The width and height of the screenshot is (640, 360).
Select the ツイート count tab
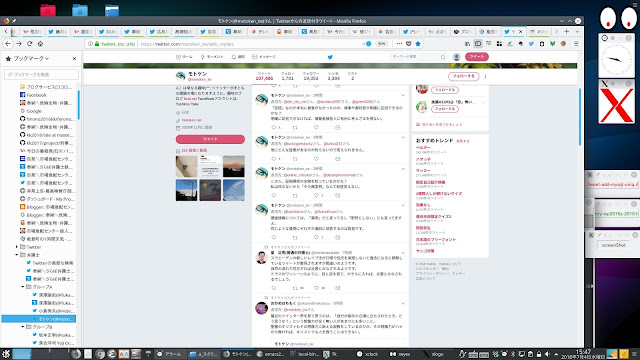(264, 76)
